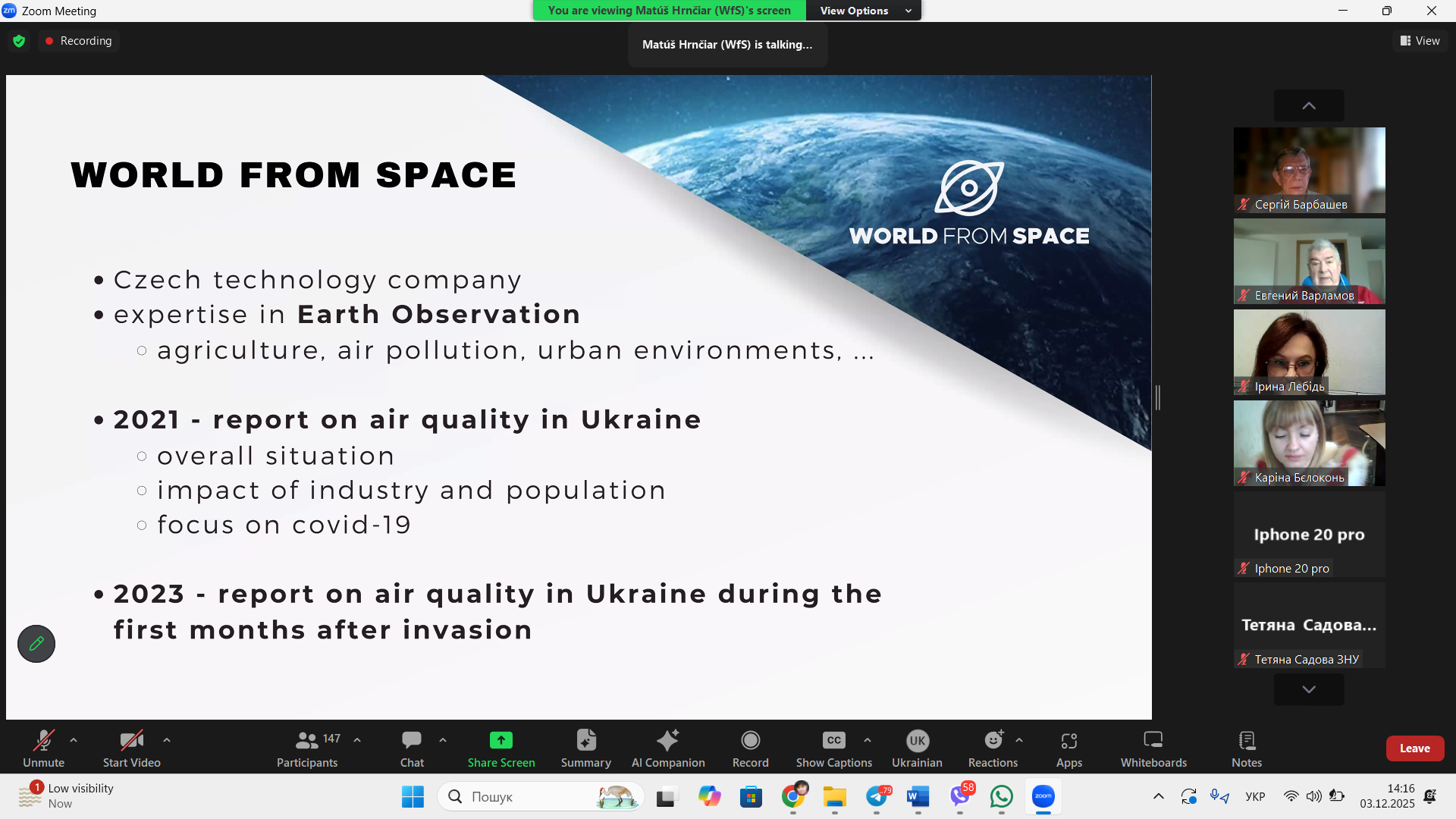Select Ірина Лебідь video thumbnail
Image resolution: width=1456 pixels, height=819 pixels.
coord(1309,352)
